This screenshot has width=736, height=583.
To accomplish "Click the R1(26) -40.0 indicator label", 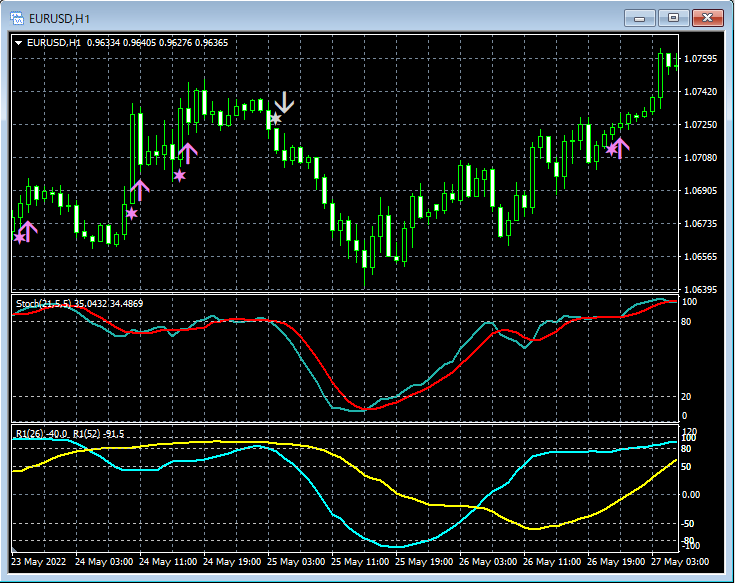I will pos(41,434).
